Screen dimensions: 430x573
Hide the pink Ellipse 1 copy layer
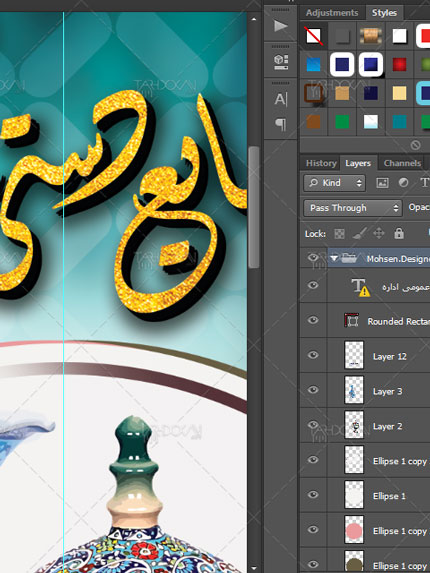click(313, 530)
